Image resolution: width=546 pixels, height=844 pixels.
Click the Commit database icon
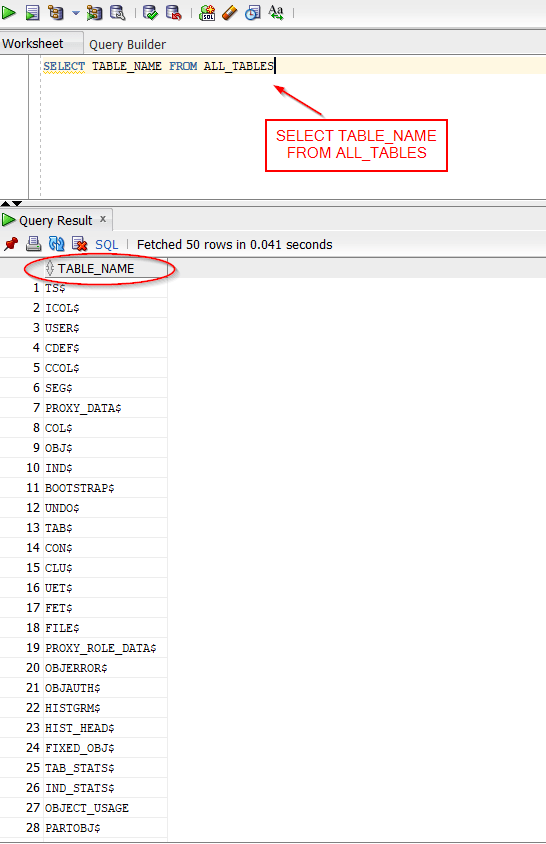tap(150, 12)
